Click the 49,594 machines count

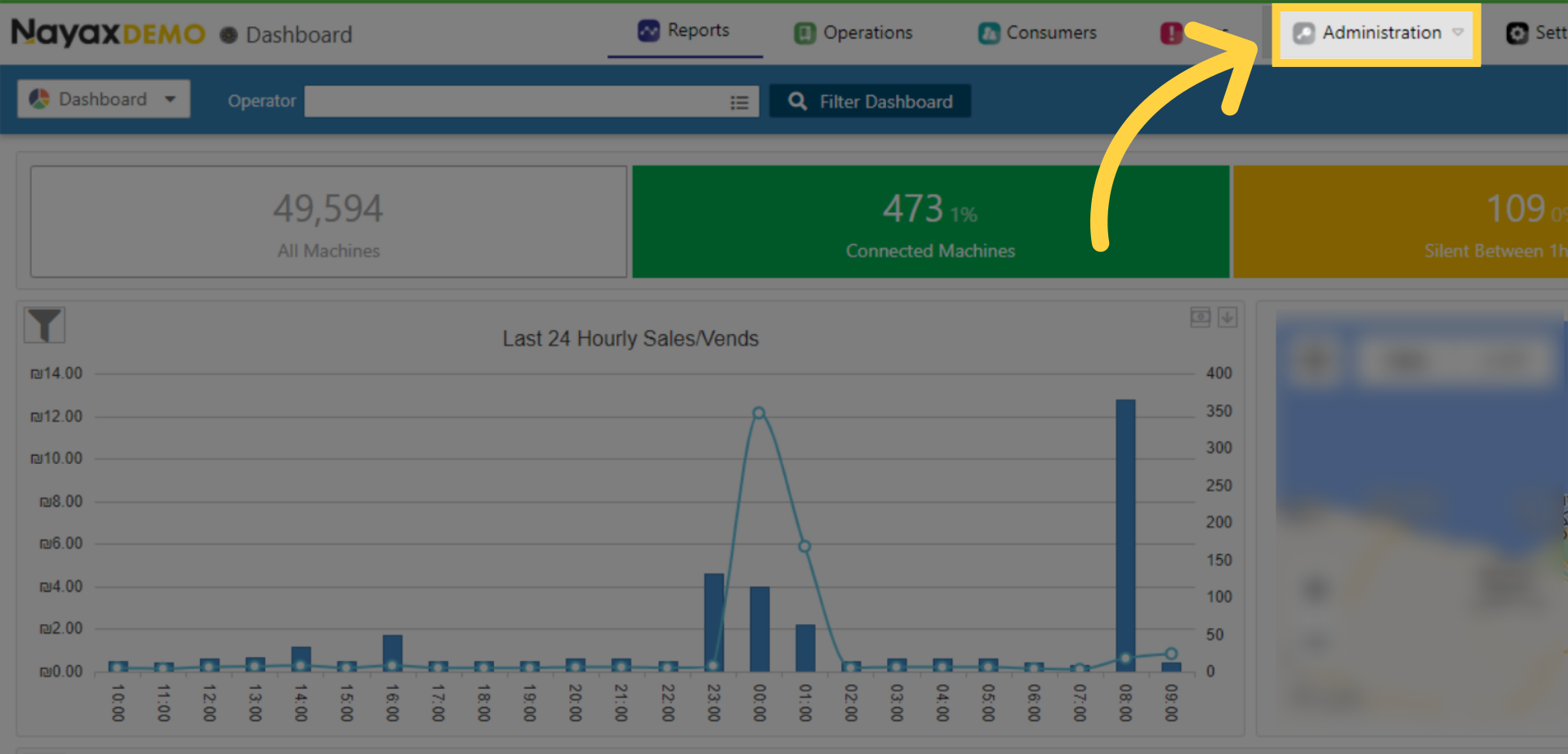point(327,208)
